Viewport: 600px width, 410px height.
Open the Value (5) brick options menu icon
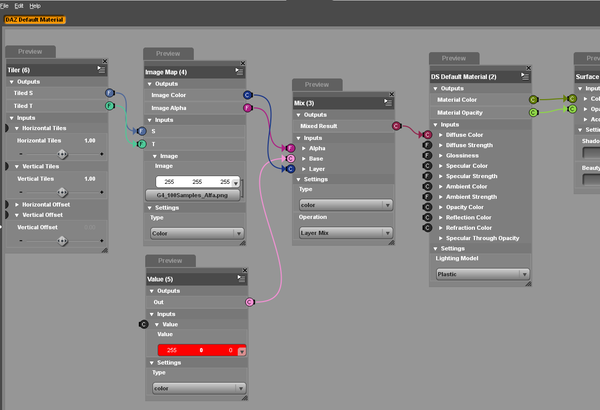coord(241,278)
